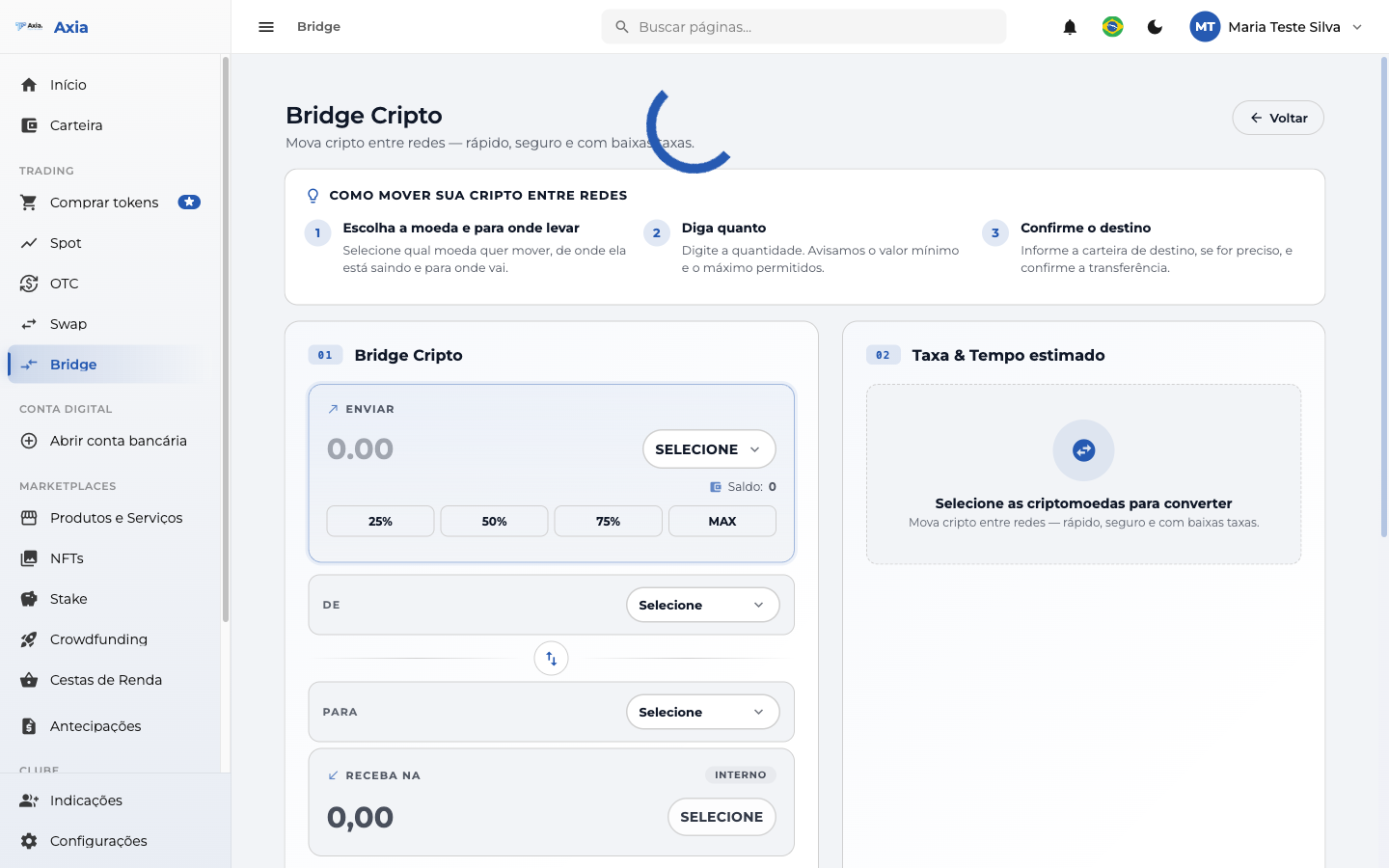Click the ENVIAR amount field 0.00
Image resolution: width=1389 pixels, height=868 pixels.
pos(360,449)
